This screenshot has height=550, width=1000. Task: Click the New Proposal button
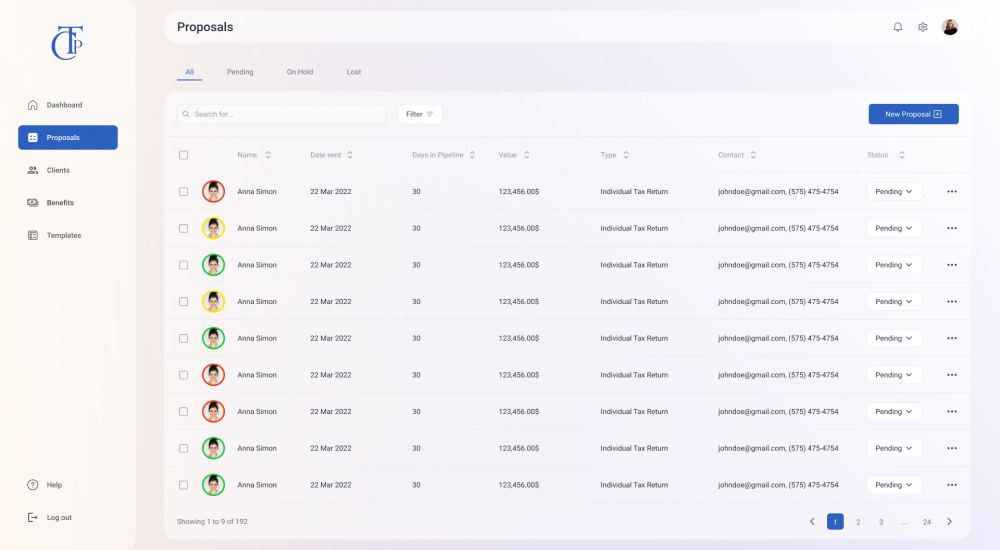(x=913, y=114)
